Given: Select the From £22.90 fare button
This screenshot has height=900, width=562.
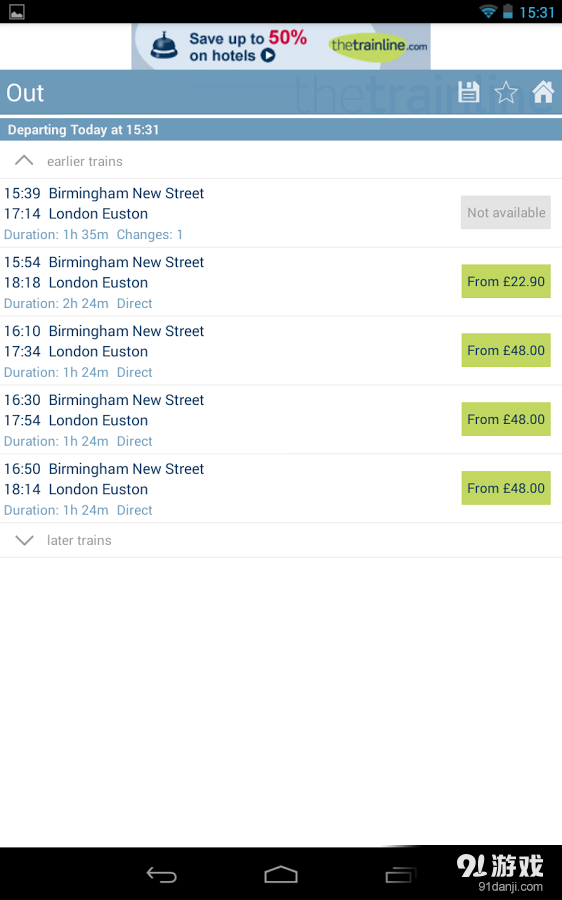Looking at the screenshot, I should point(506,281).
